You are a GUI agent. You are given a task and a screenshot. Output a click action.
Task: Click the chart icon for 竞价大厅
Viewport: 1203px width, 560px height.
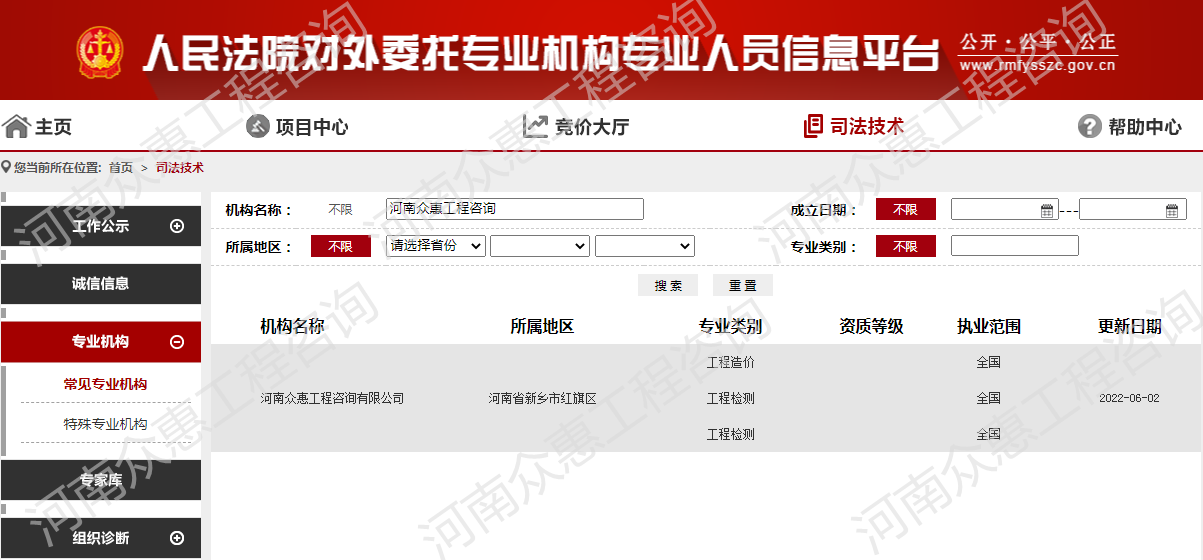click(x=535, y=127)
